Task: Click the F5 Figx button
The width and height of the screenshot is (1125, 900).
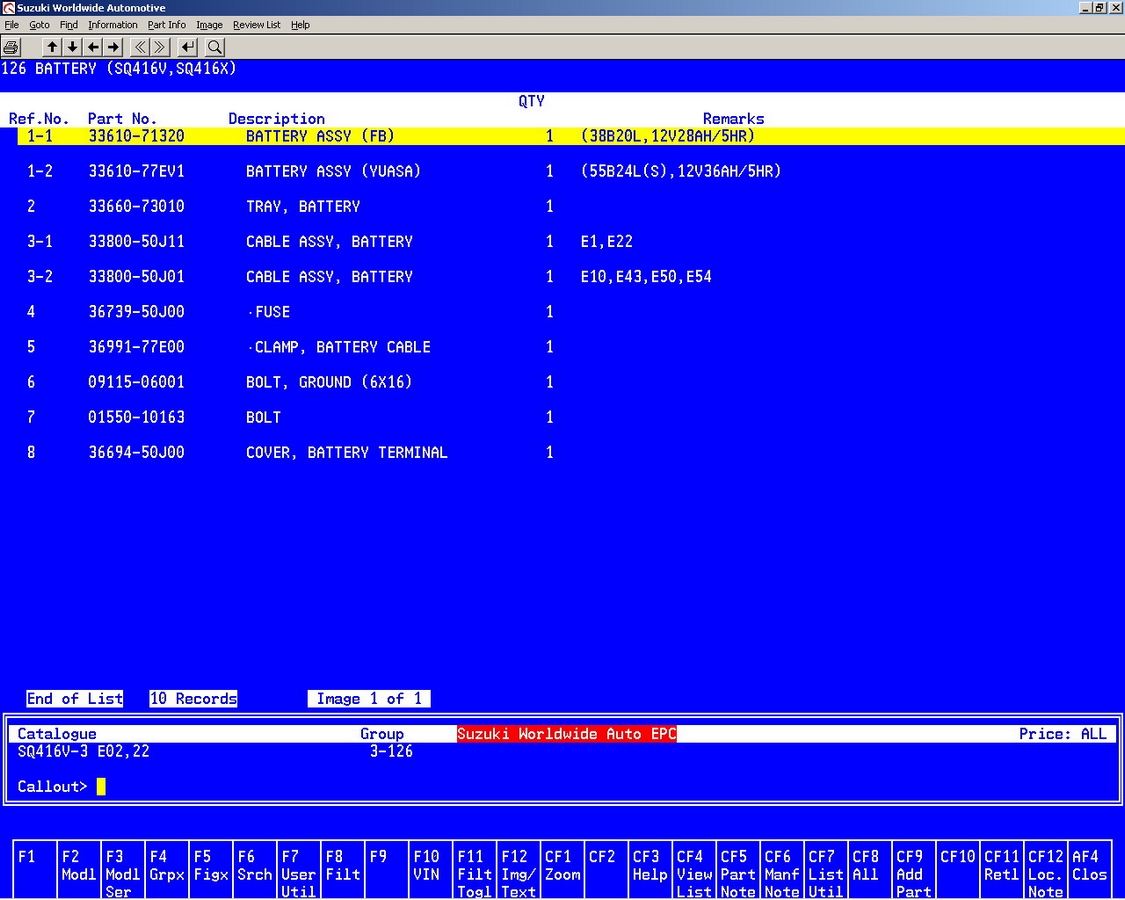Action: pyautogui.click(x=211, y=869)
